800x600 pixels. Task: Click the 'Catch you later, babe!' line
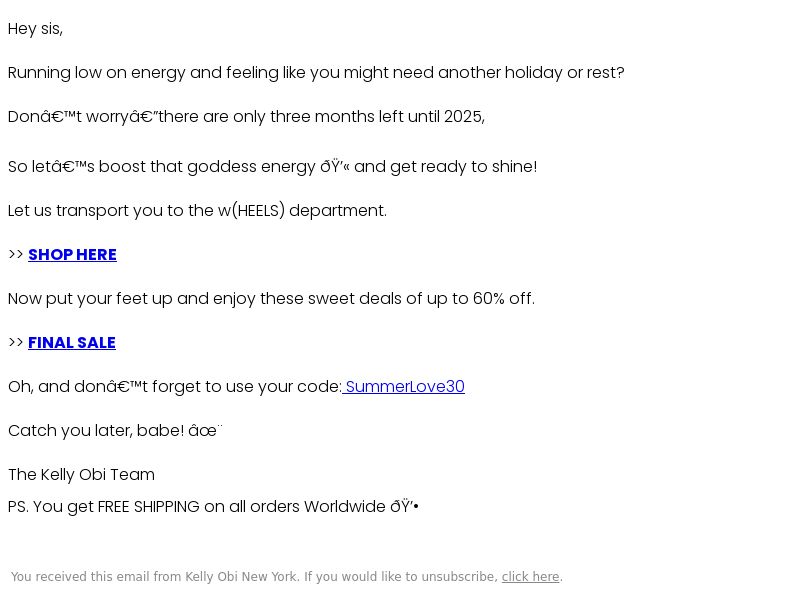(115, 431)
